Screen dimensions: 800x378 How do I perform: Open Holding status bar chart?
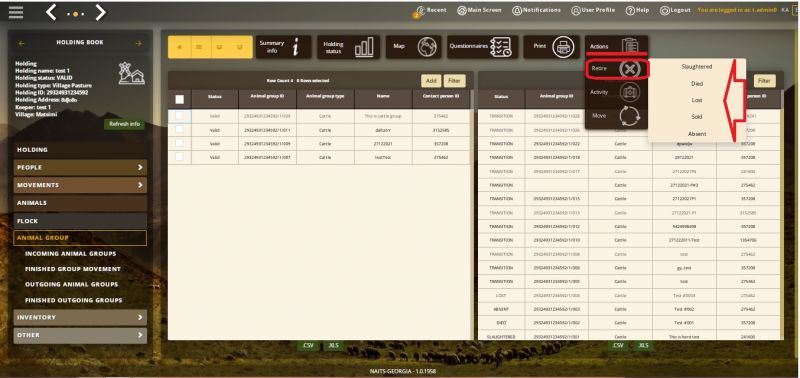click(x=348, y=47)
